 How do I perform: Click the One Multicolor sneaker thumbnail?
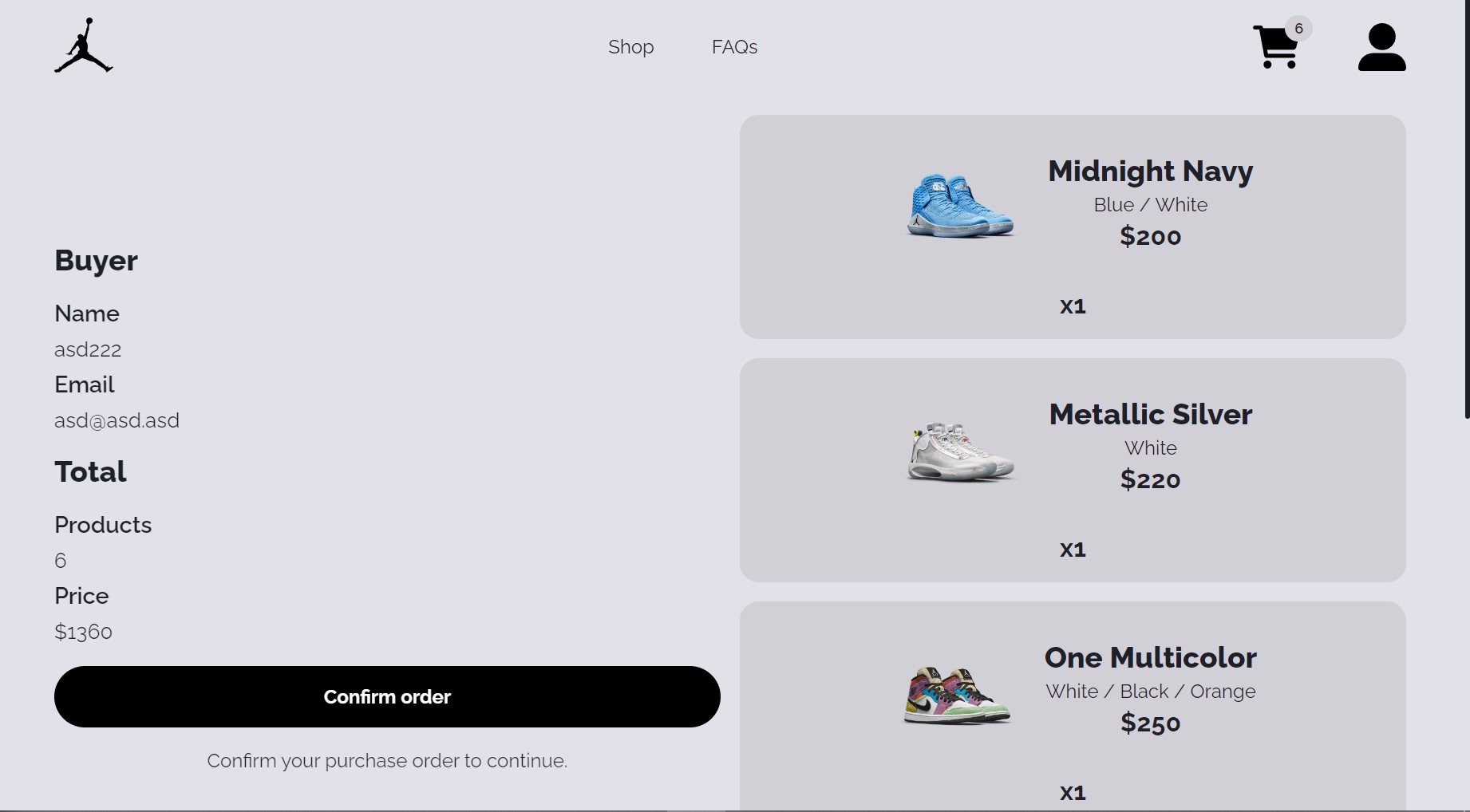click(x=957, y=695)
